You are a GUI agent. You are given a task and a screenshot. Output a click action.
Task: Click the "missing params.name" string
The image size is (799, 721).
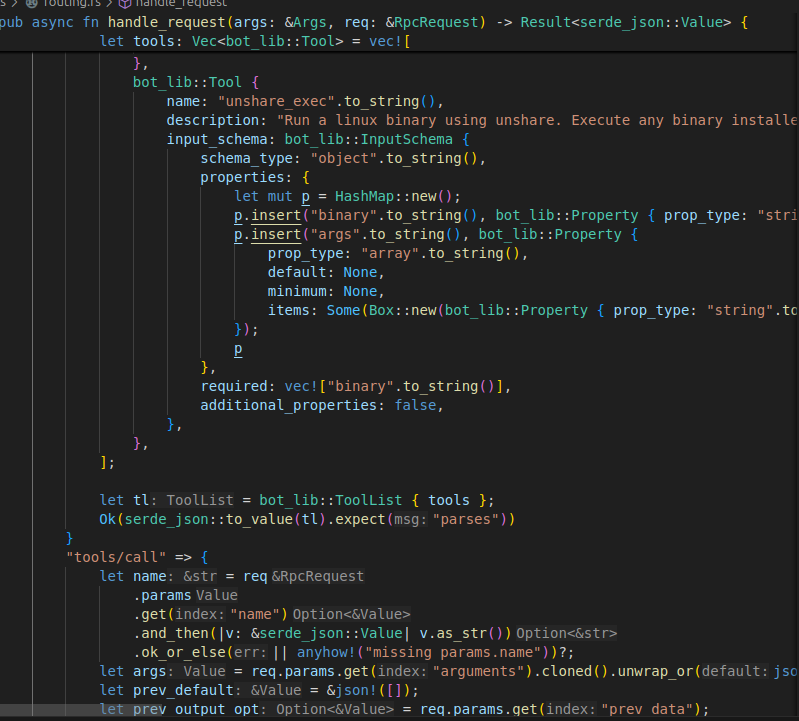click(453, 652)
